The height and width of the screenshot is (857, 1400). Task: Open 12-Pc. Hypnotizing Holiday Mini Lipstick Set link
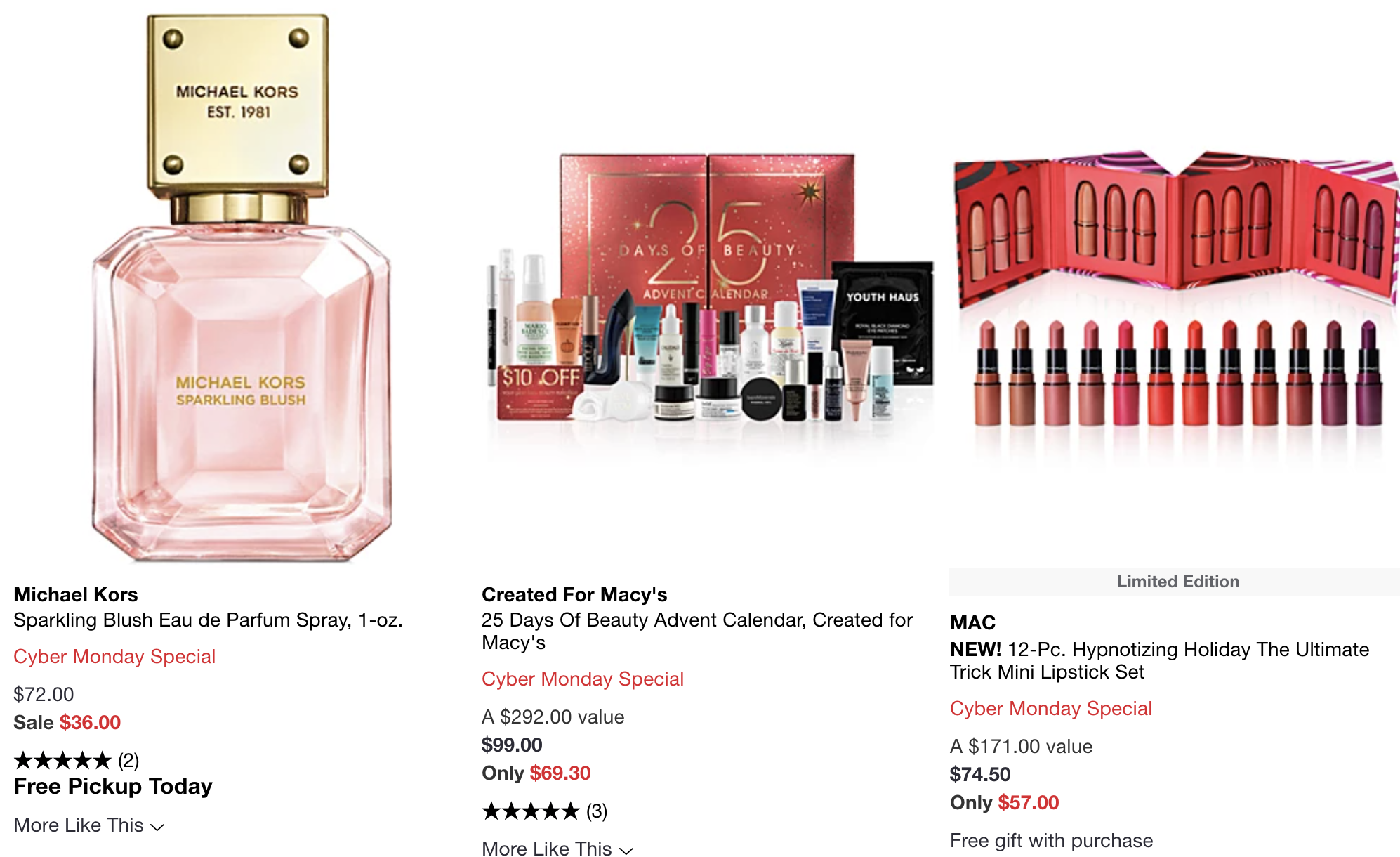[x=1159, y=660]
